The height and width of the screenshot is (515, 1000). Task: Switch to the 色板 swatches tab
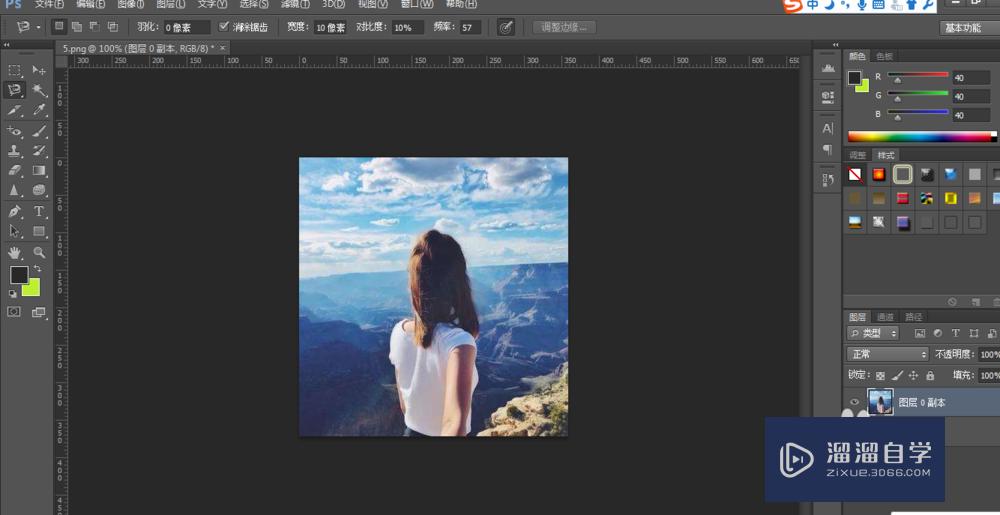pos(884,56)
